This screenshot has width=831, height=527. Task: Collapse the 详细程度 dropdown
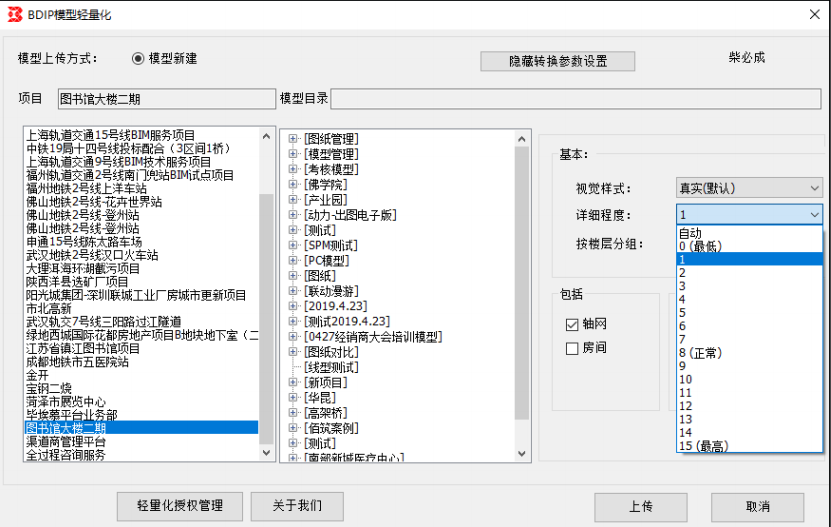(814, 214)
